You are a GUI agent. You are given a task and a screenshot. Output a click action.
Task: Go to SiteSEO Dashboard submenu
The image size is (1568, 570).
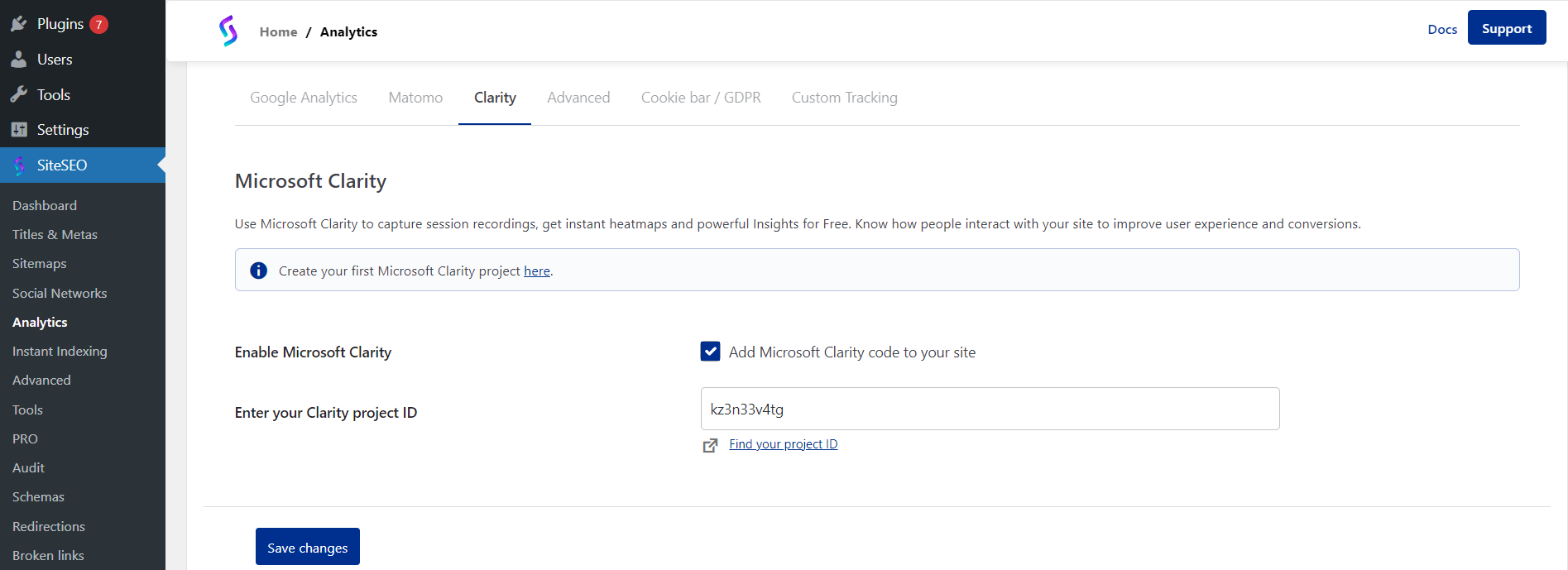tap(45, 205)
